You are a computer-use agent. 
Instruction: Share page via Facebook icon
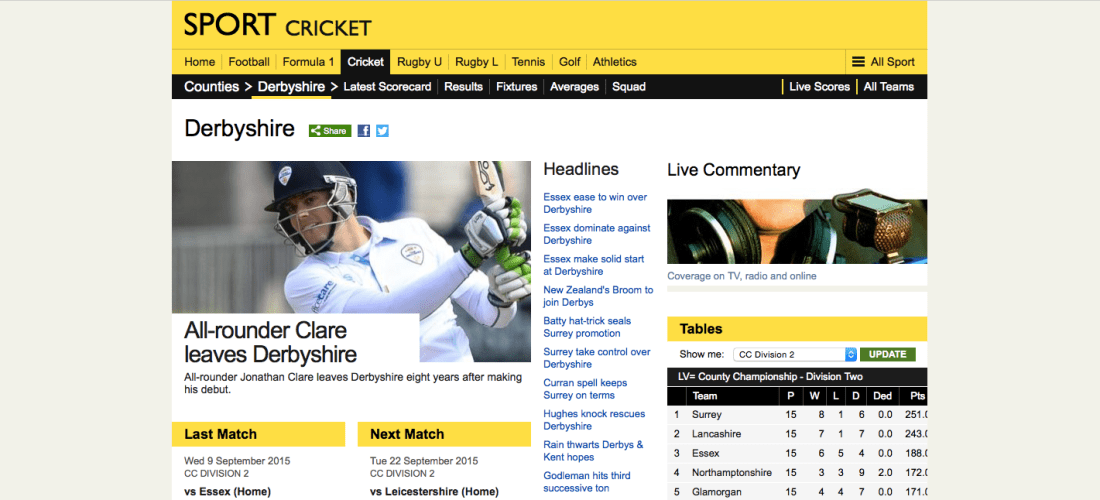pos(364,131)
